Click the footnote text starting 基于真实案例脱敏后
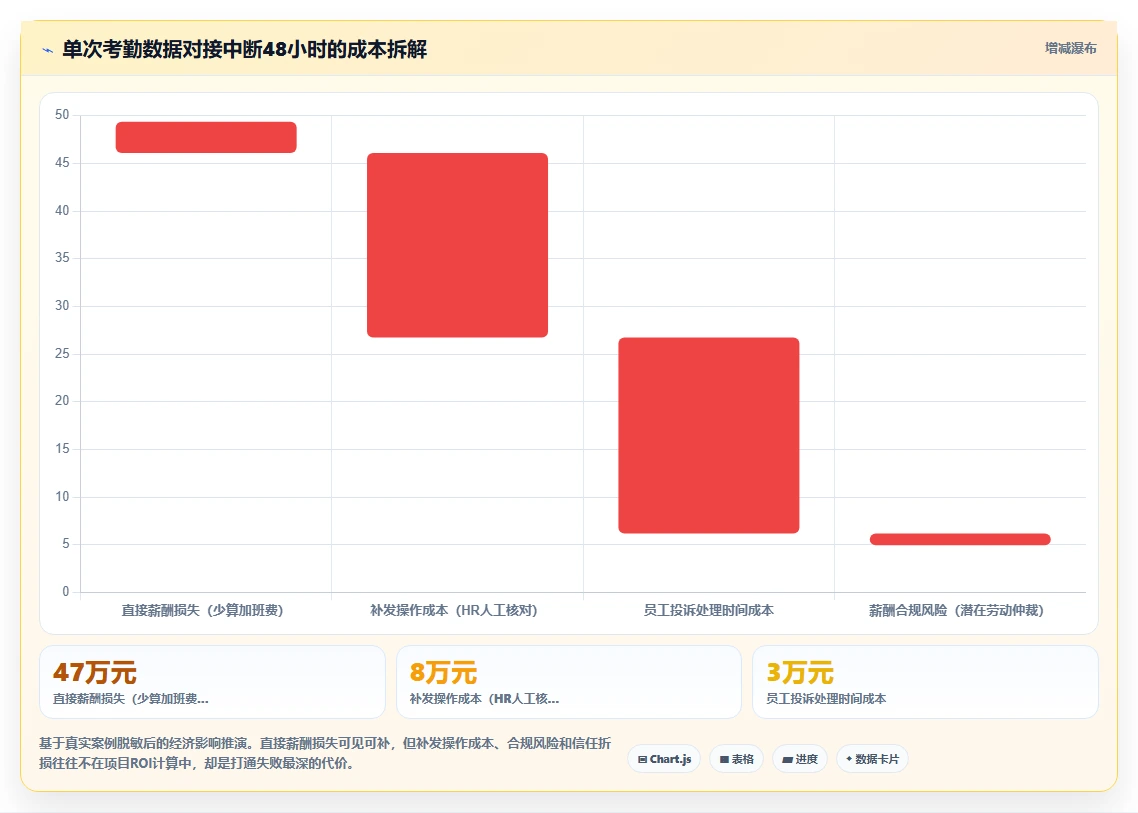The image size is (1138, 813). [x=325, y=753]
